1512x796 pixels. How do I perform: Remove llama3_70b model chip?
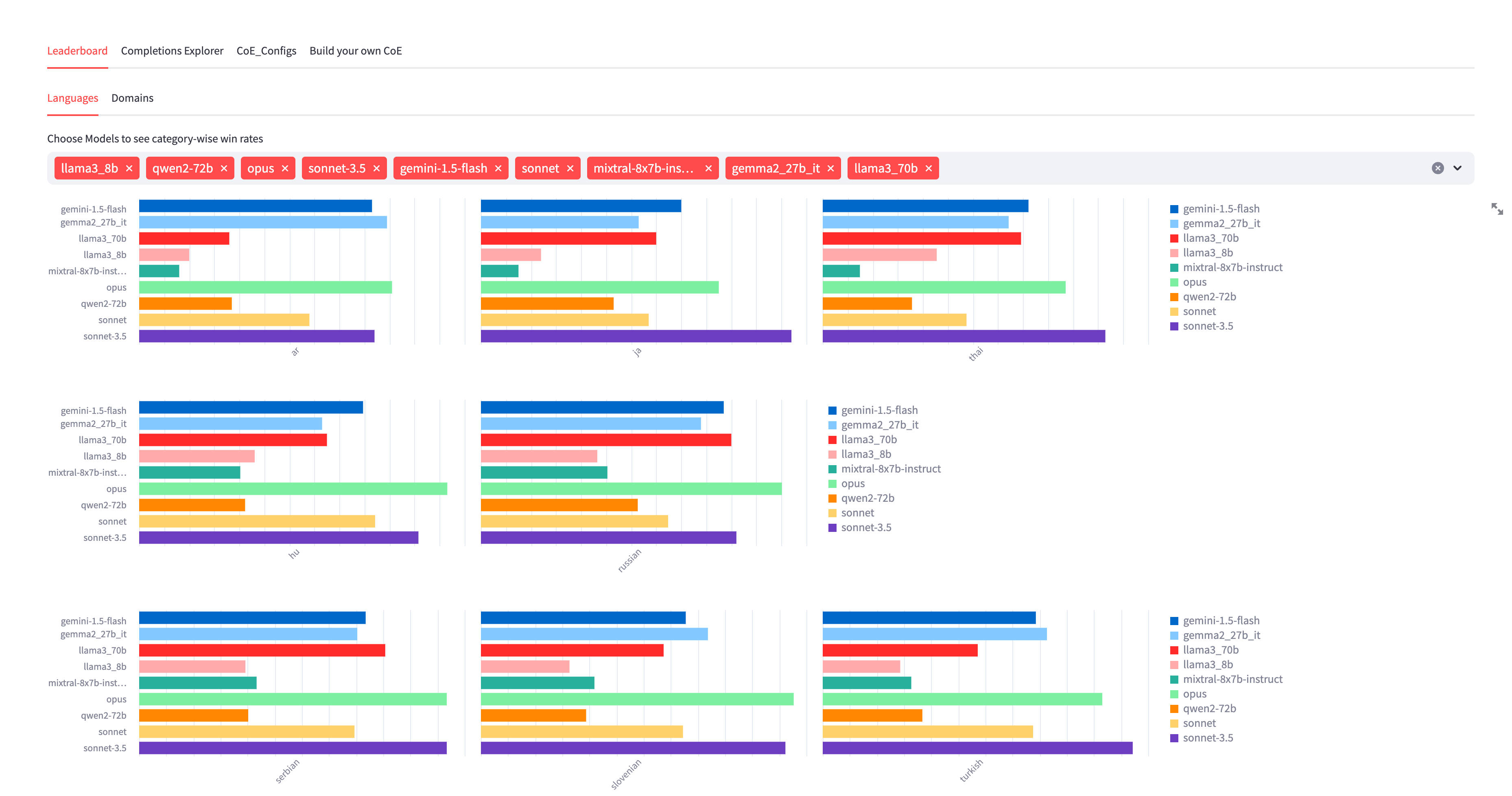[929, 168]
